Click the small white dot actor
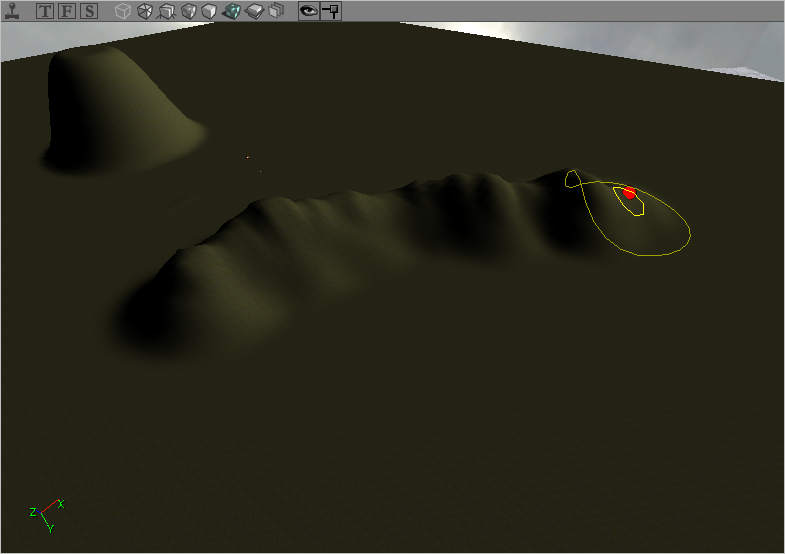The image size is (785, 554). click(248, 156)
